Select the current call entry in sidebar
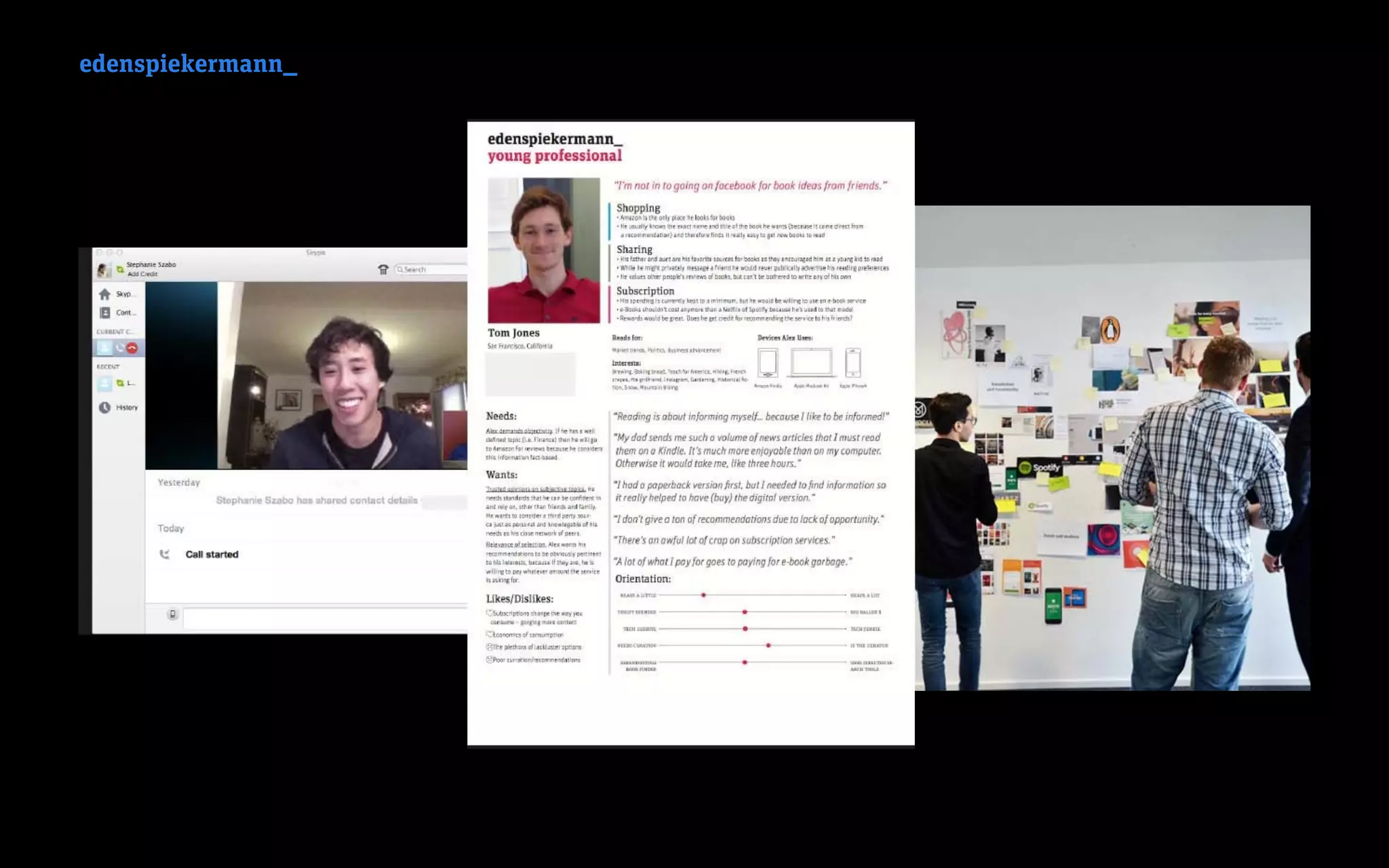This screenshot has width=1389, height=868. pyautogui.click(x=104, y=348)
